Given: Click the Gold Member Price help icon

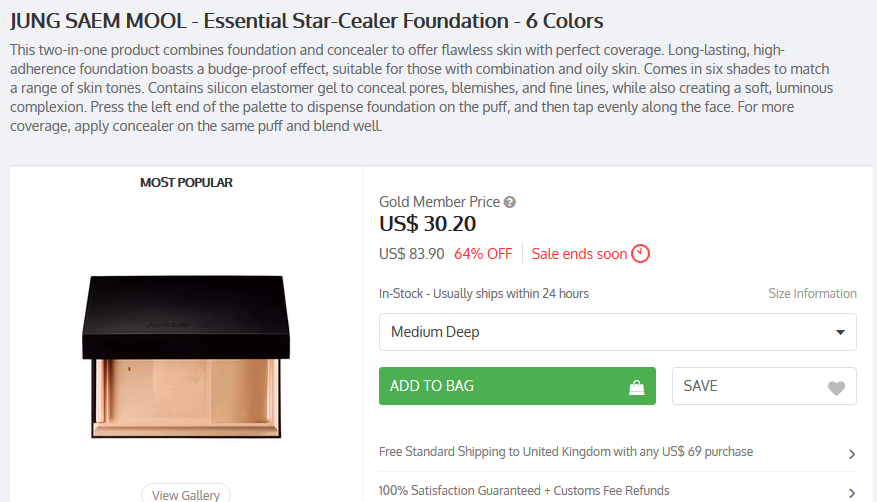Looking at the screenshot, I should (x=510, y=202).
